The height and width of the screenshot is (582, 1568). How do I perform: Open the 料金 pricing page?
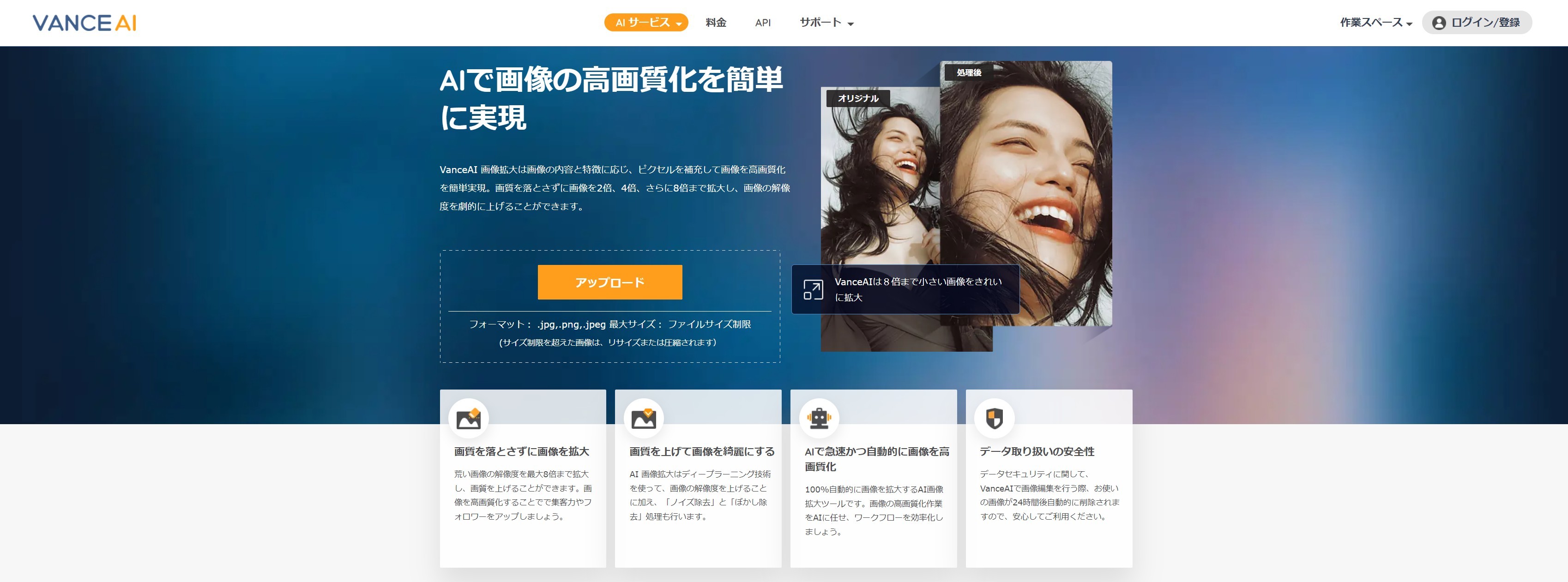tap(716, 23)
